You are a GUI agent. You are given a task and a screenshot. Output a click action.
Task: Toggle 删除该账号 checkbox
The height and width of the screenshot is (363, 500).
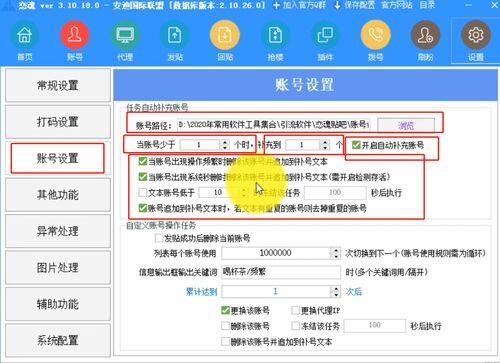coord(225,326)
